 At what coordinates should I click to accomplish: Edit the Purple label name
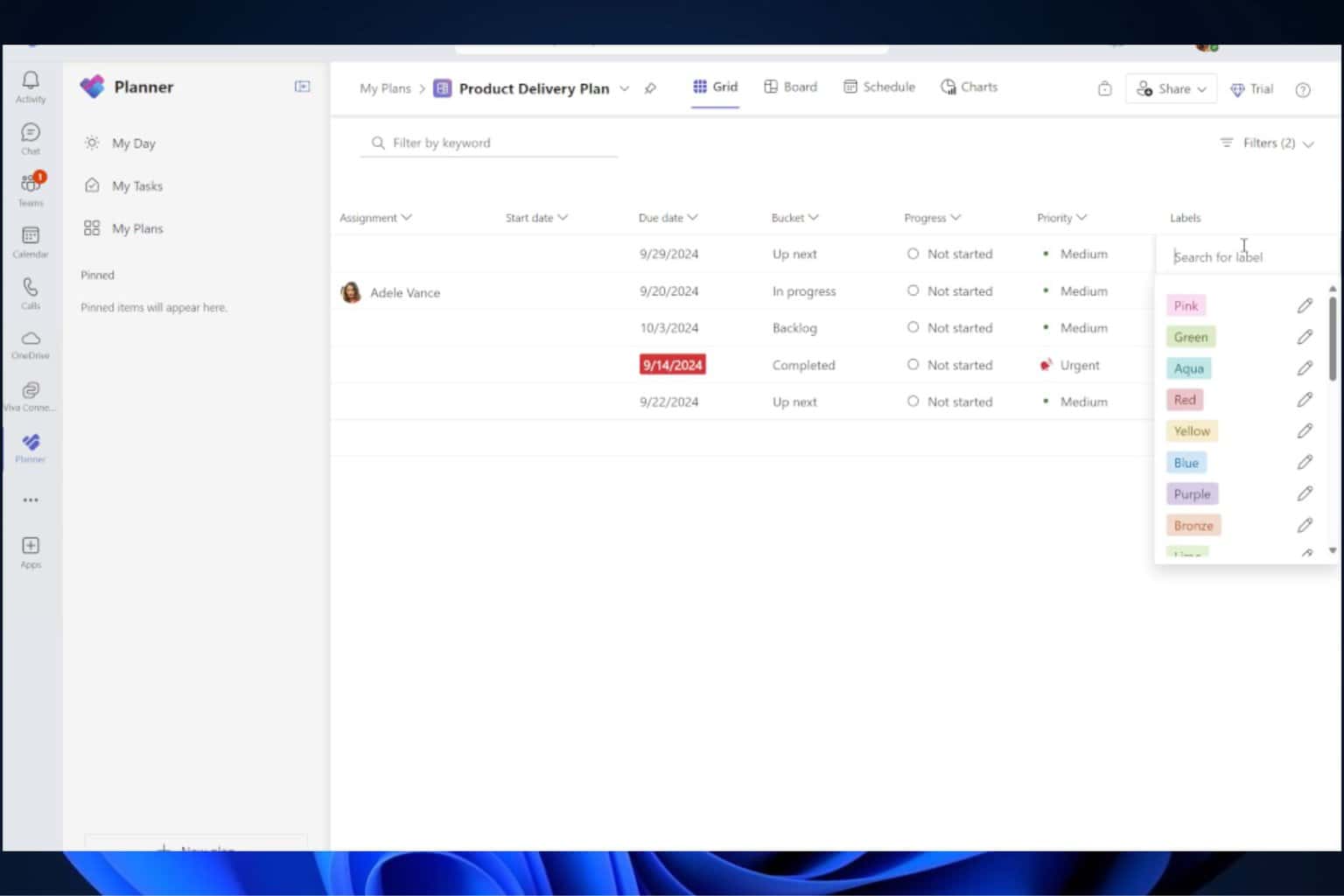pos(1305,494)
